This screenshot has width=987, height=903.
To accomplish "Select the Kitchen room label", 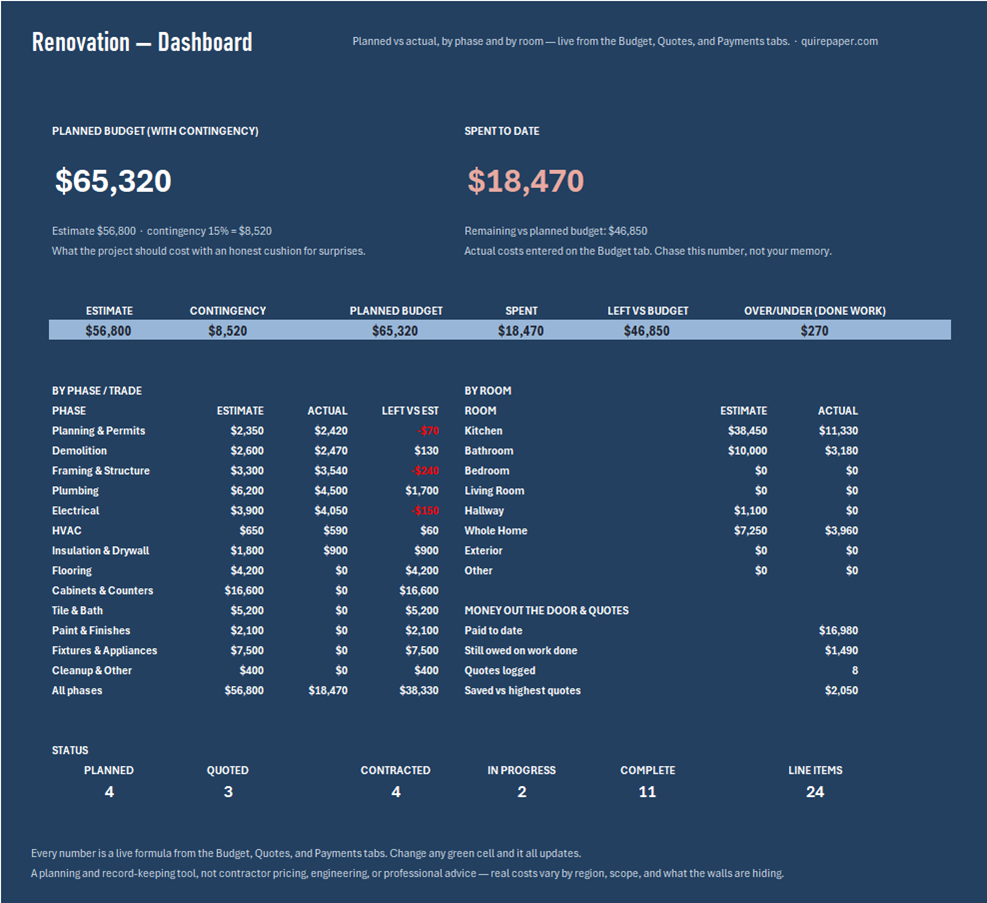I will pyautogui.click(x=483, y=431).
